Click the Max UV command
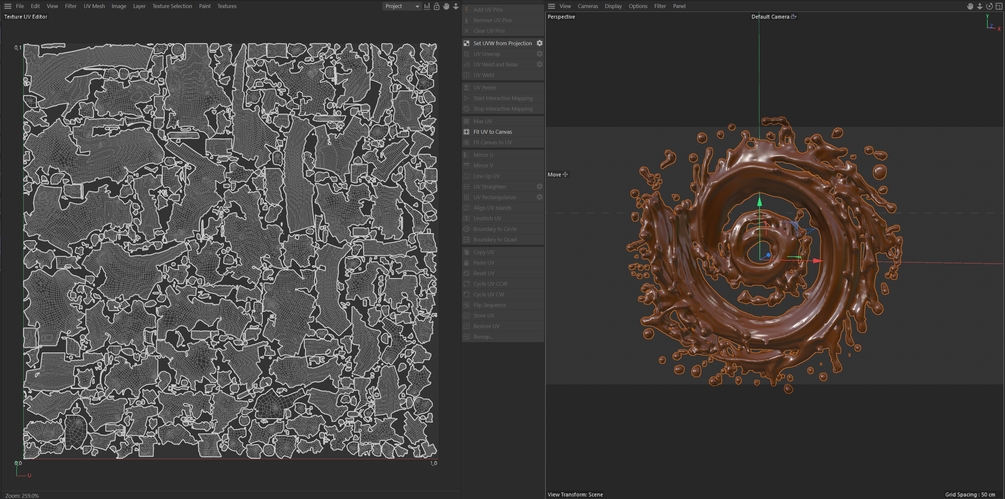1005x499 pixels. [x=503, y=121]
